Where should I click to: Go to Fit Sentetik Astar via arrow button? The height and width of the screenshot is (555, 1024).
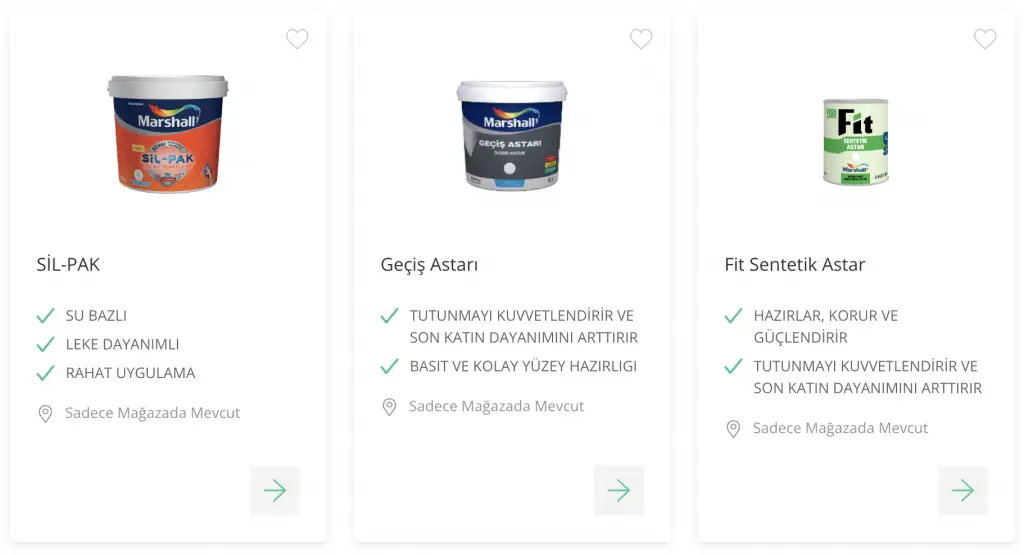click(x=963, y=490)
